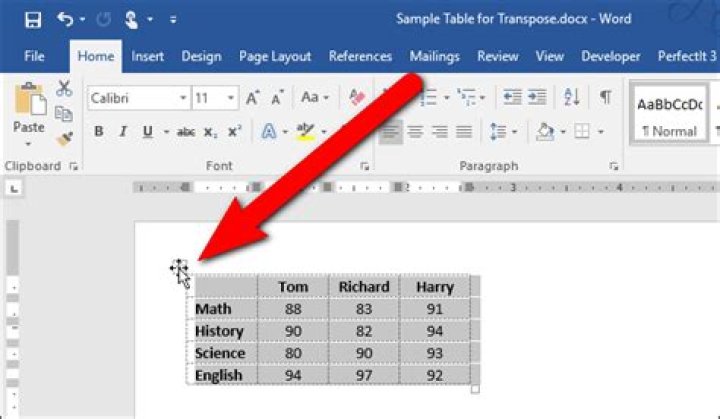Toggle Bold formatting
This screenshot has width=720, height=419.
(99, 132)
